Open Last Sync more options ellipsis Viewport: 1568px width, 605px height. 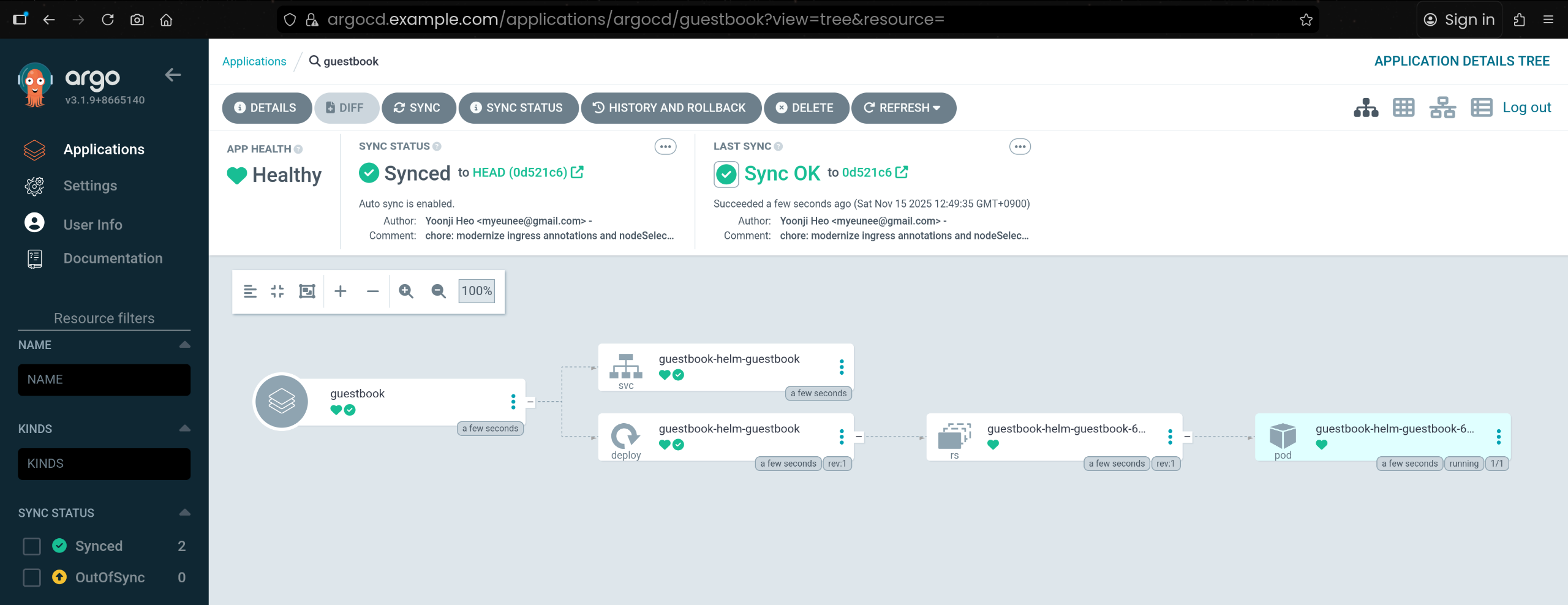click(1020, 146)
